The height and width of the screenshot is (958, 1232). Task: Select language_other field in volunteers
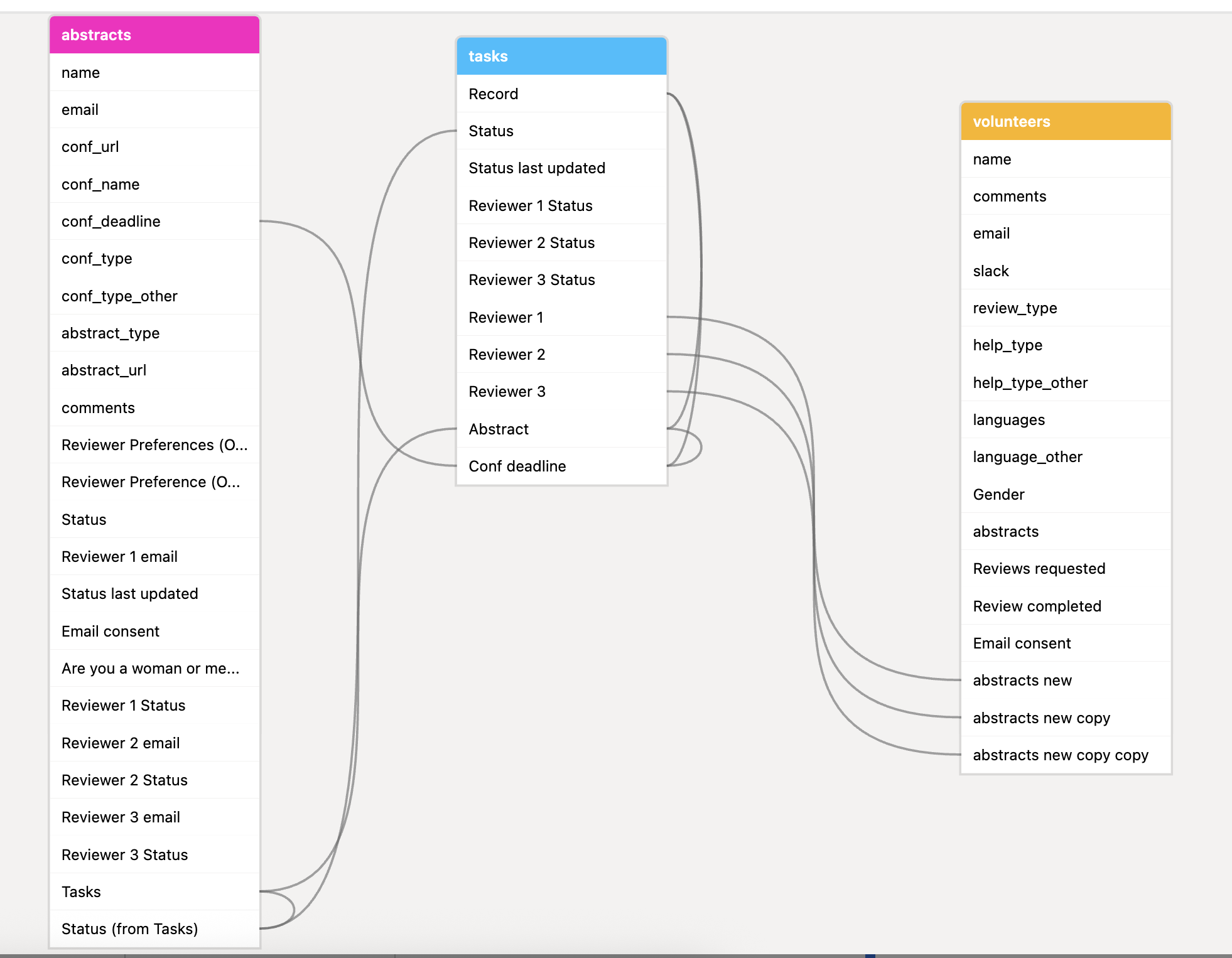pos(1066,457)
